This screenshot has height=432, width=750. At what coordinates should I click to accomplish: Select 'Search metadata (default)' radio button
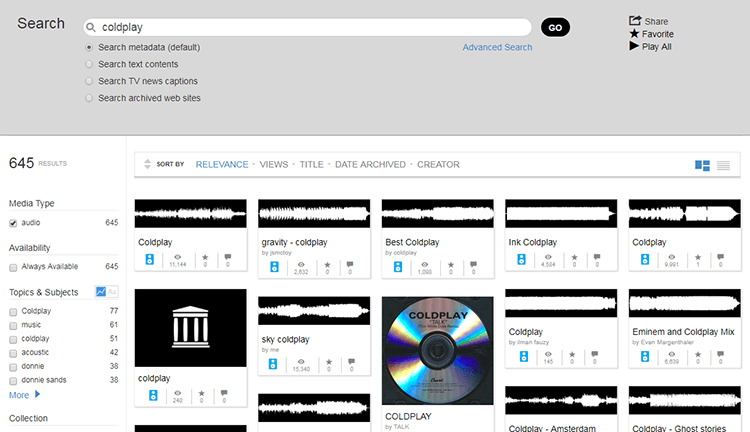89,47
